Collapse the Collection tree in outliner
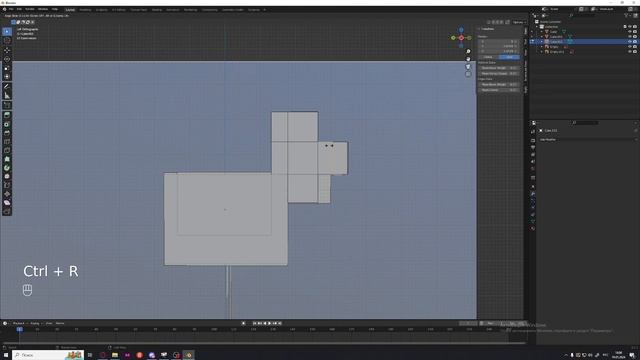 point(537,27)
